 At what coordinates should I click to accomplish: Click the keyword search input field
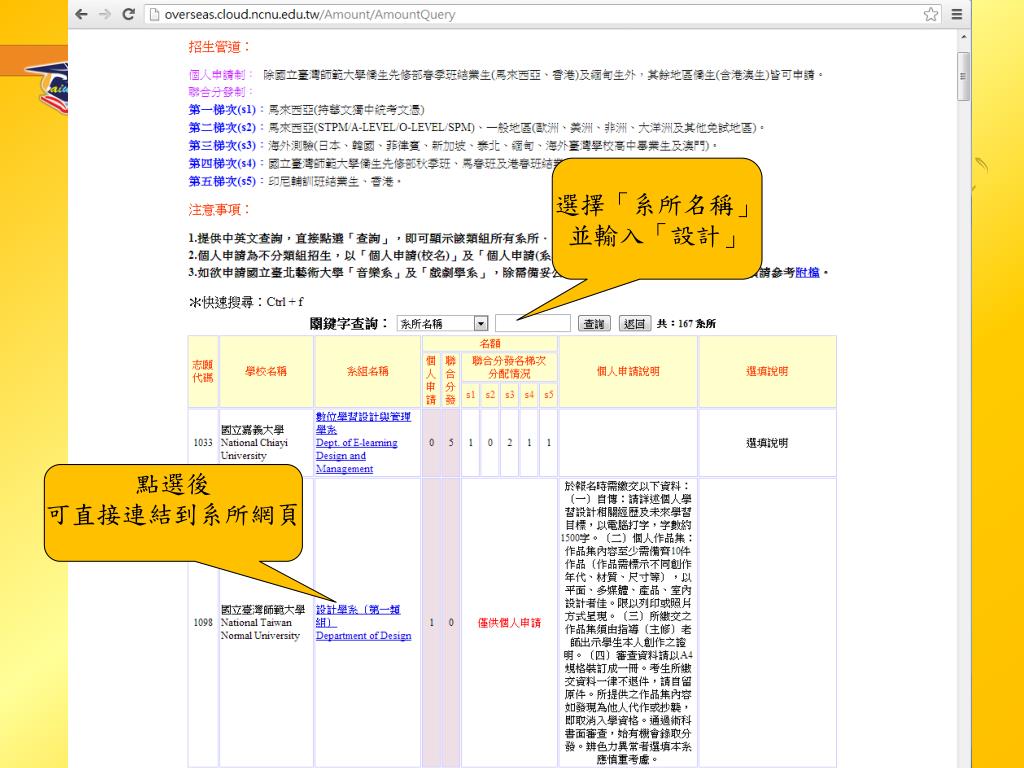tap(533, 323)
